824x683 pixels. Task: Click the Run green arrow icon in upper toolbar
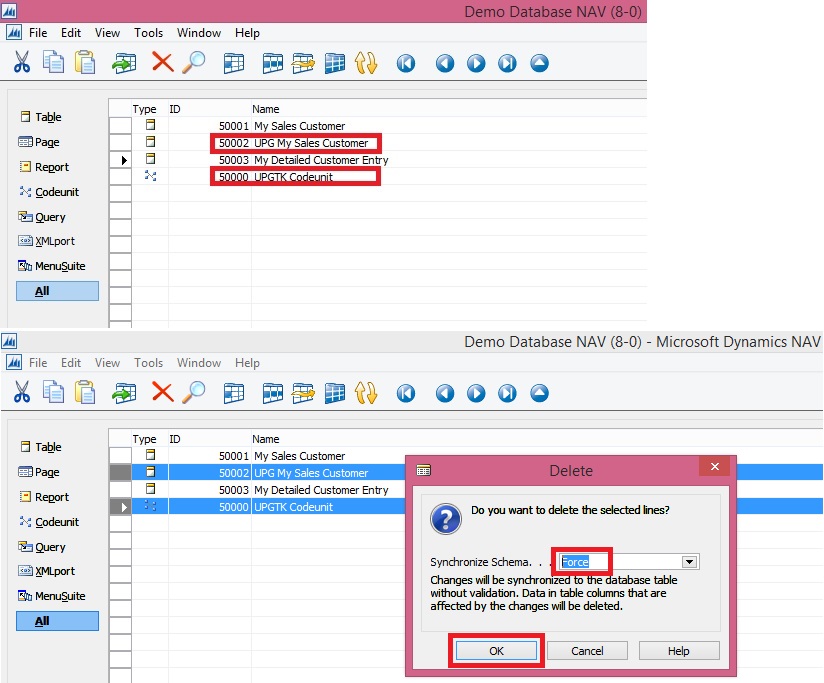[x=124, y=63]
